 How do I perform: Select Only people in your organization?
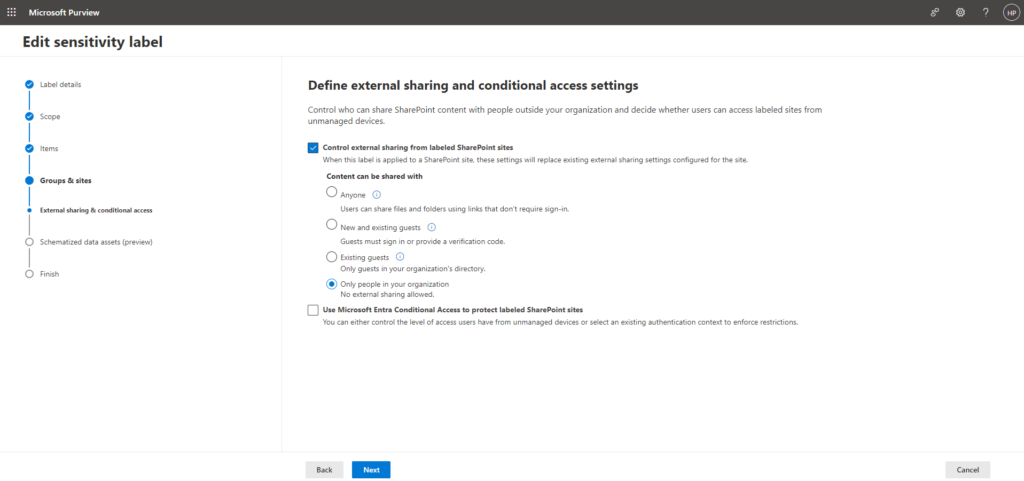[x=332, y=284]
